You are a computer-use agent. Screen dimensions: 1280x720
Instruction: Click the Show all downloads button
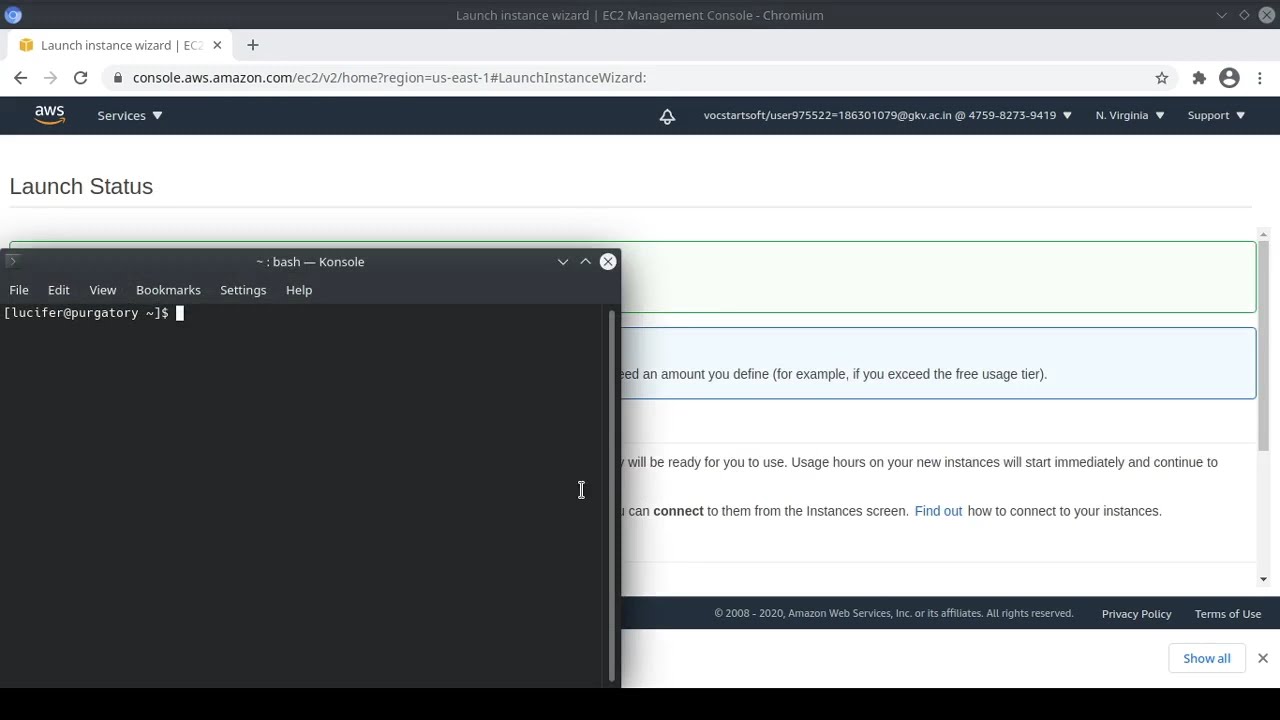click(1207, 658)
